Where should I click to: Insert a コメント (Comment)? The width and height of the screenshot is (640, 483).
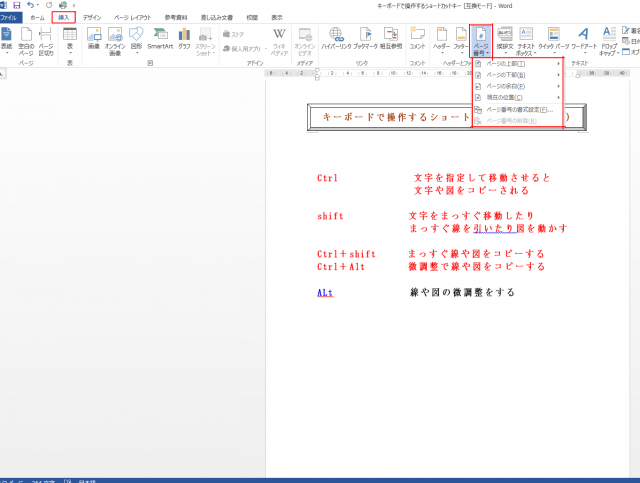(x=418, y=40)
